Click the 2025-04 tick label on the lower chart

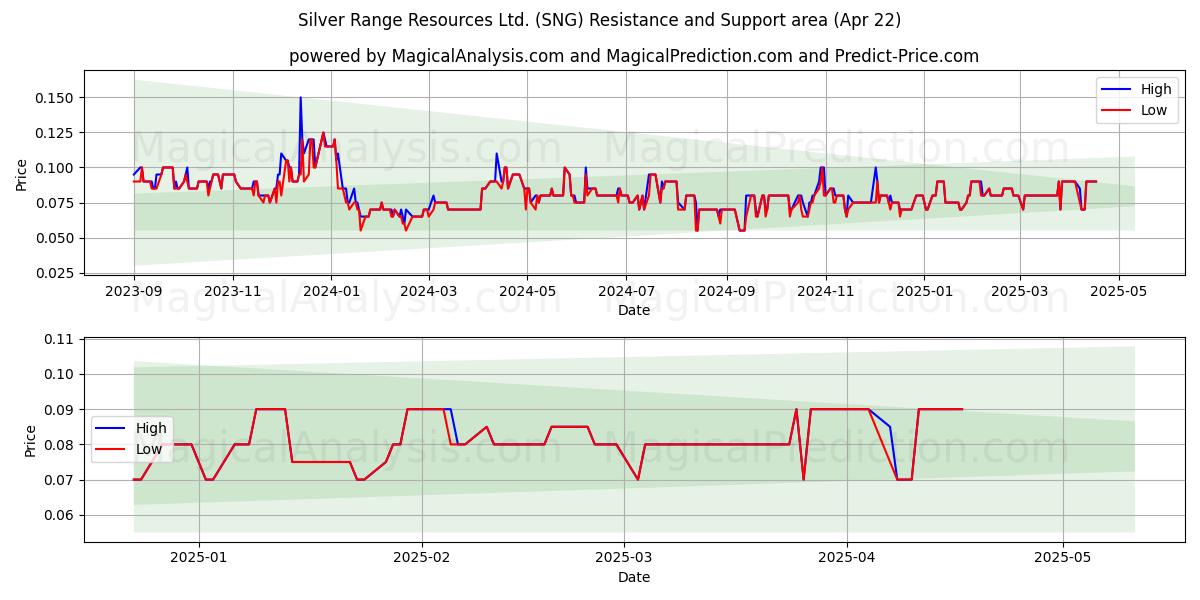847,558
